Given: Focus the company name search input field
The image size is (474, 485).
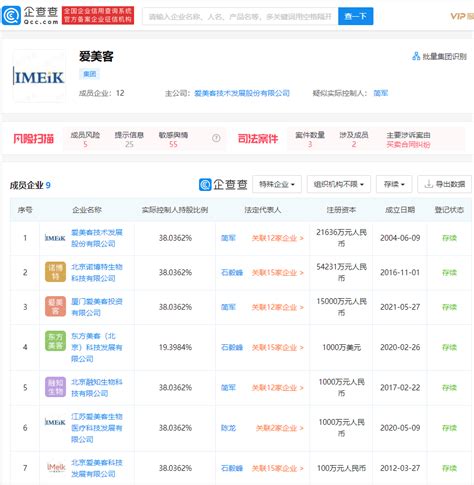Looking at the screenshot, I should click(240, 16).
